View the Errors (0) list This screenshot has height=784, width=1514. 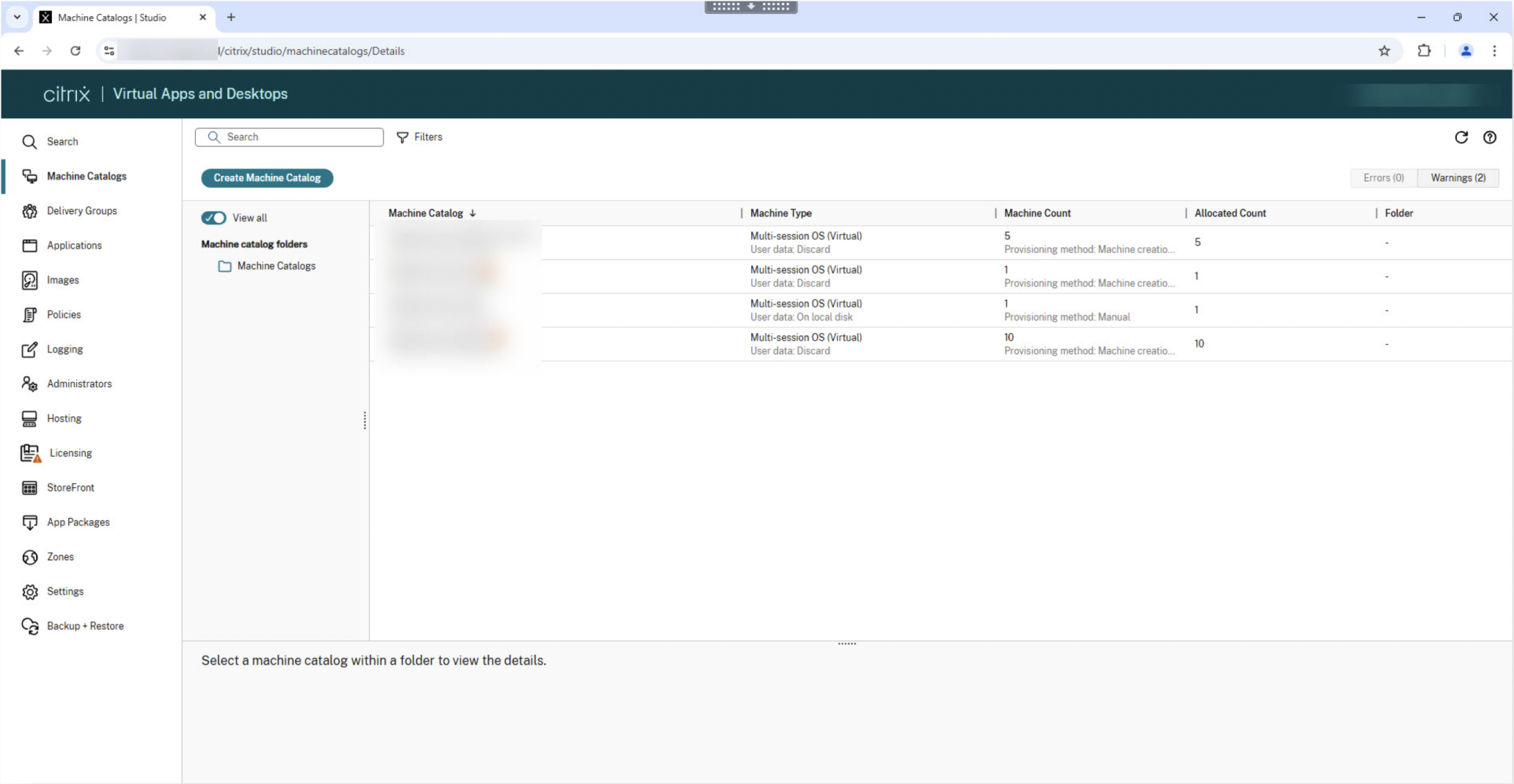(1382, 177)
